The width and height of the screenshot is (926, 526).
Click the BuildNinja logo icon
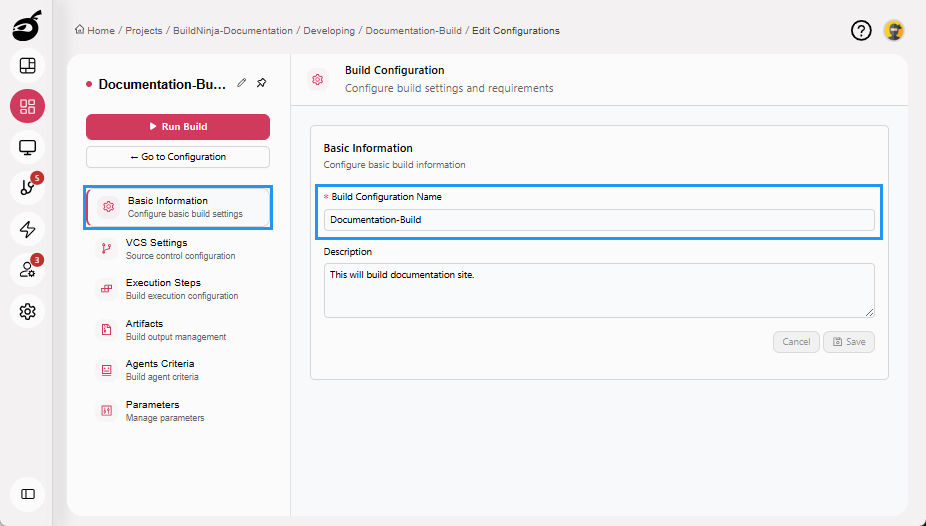[27, 26]
